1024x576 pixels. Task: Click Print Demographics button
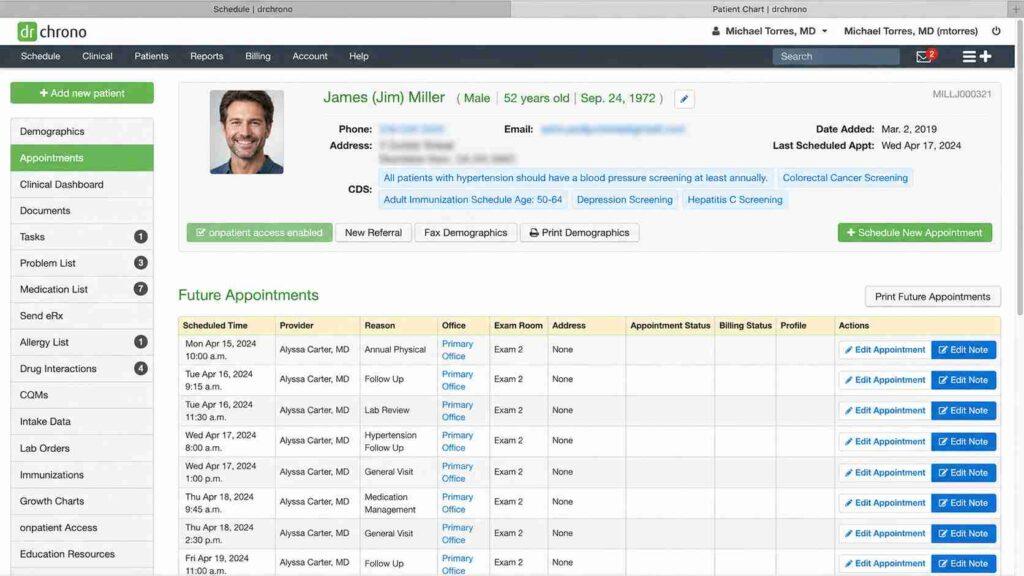[x=579, y=232]
